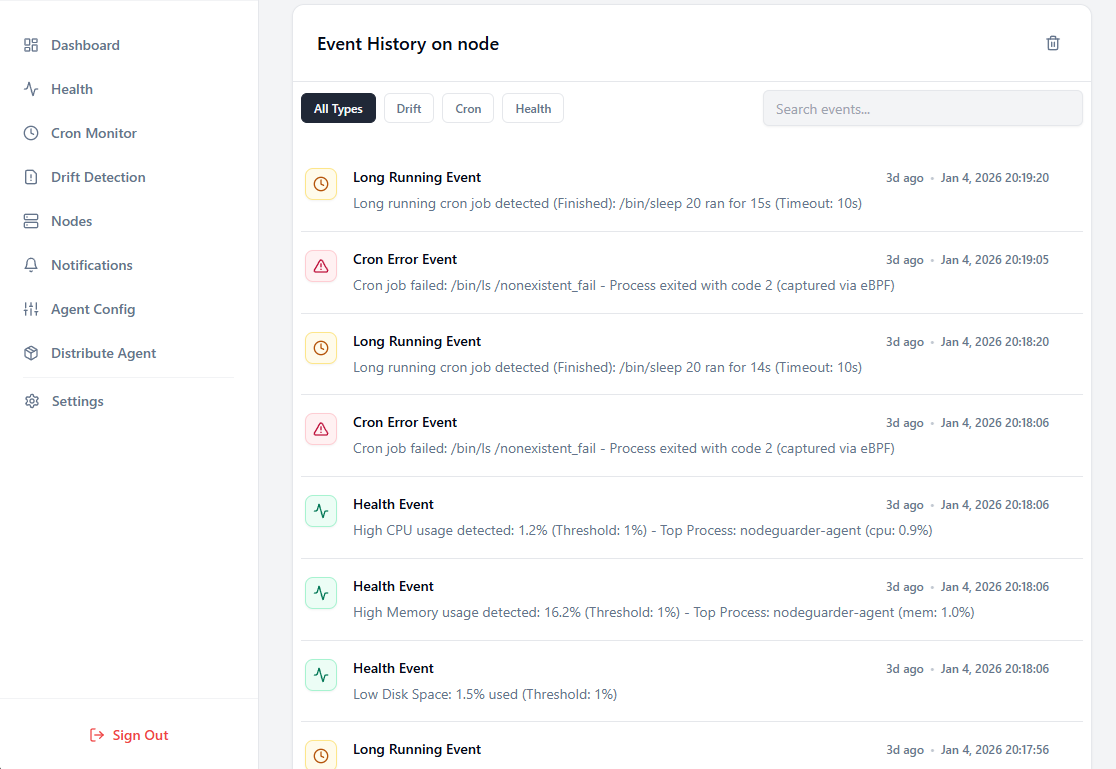The height and width of the screenshot is (769, 1116).
Task: Enable the Health event filter
Action: tap(532, 108)
